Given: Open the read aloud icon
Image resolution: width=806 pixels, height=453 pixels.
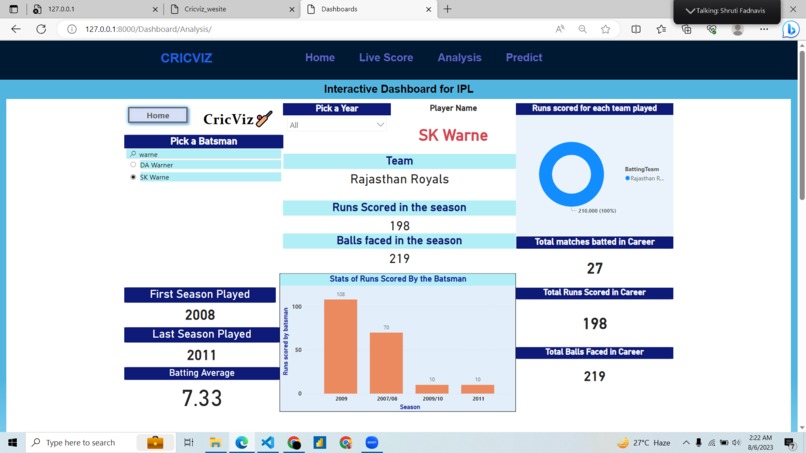Looking at the screenshot, I should [560, 29].
